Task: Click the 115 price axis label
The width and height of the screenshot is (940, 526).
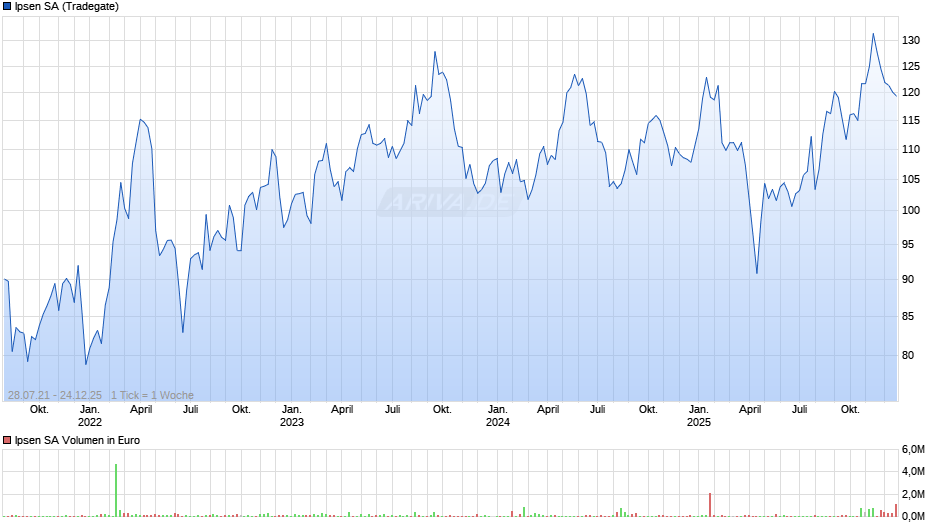Action: pyautogui.click(x=911, y=121)
